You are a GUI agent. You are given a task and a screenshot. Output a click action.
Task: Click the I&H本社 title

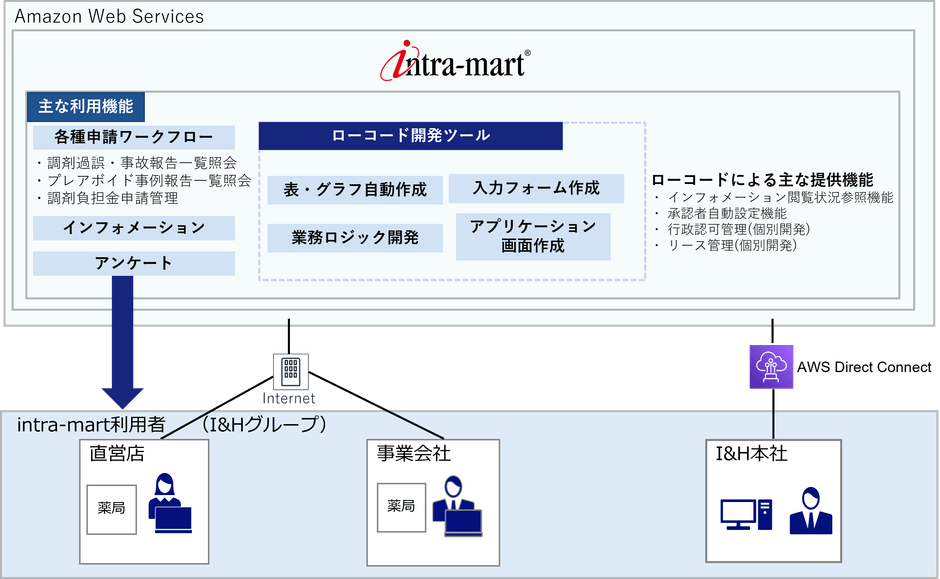751,454
